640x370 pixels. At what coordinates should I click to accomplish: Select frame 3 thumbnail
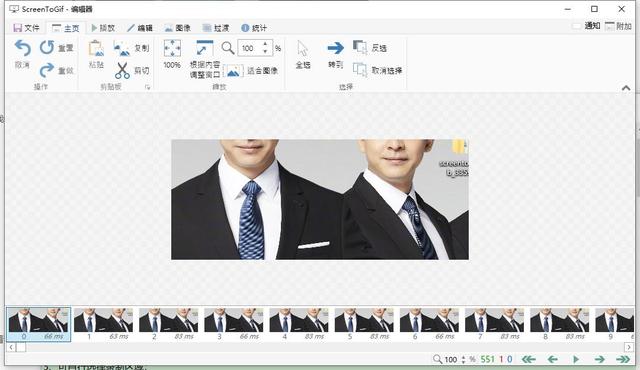coord(234,324)
